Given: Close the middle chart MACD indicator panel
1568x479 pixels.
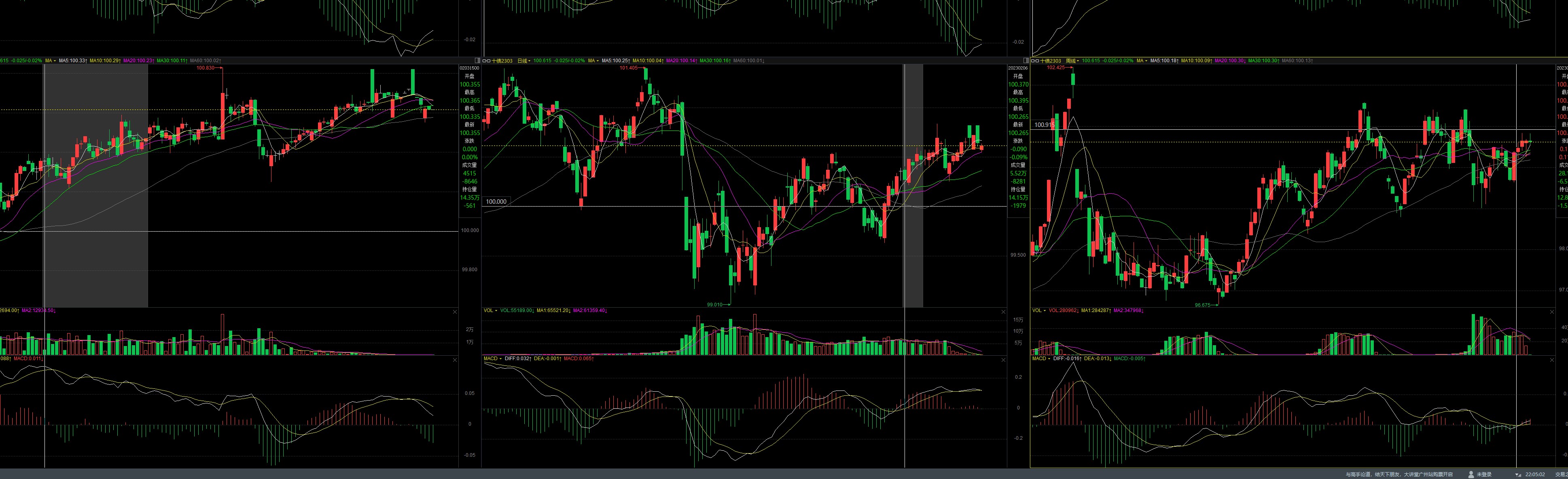Looking at the screenshot, I should point(1004,361).
